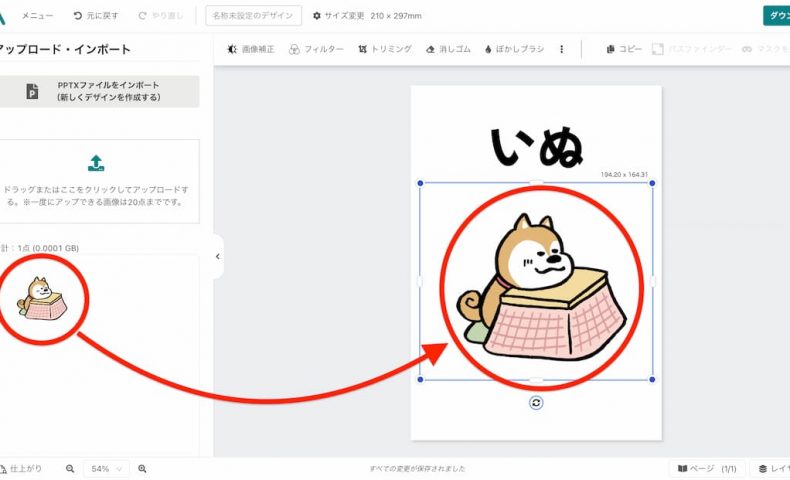
Task: Click the design name input field
Action: tap(253, 16)
